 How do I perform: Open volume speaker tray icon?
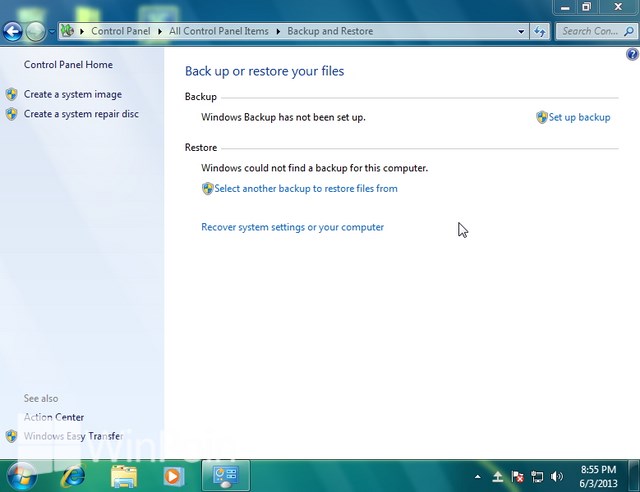pyautogui.click(x=556, y=476)
